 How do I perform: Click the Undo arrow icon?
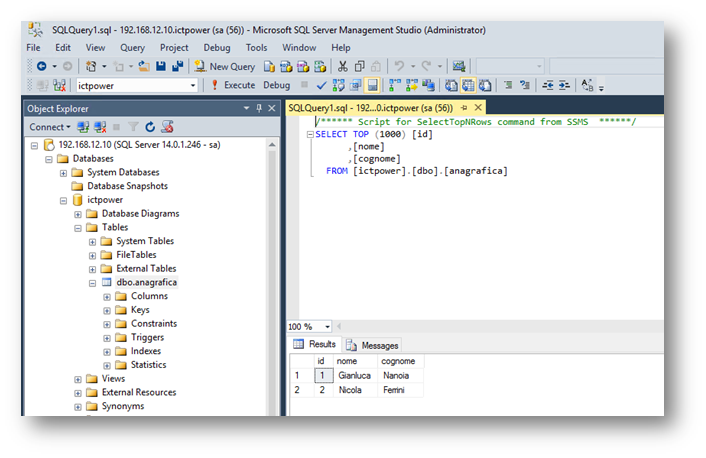tap(399, 67)
